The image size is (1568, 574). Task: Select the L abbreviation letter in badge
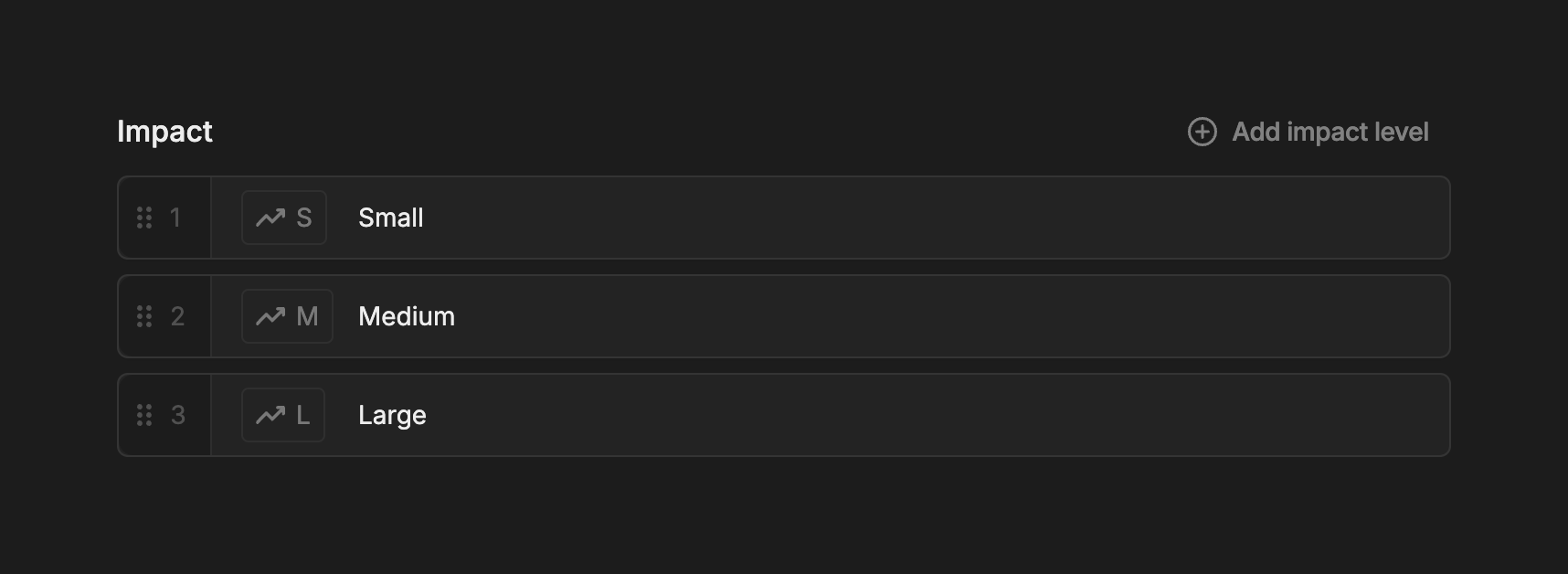point(303,415)
